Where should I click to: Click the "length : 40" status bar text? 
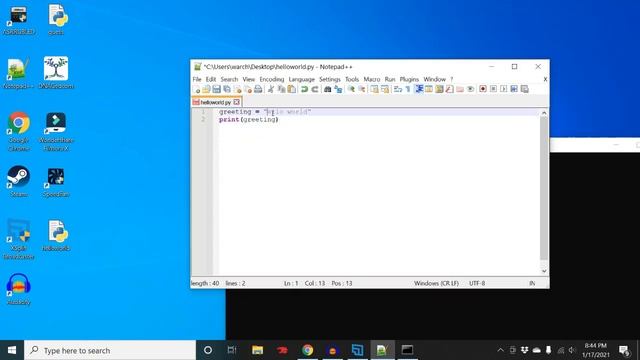point(205,283)
